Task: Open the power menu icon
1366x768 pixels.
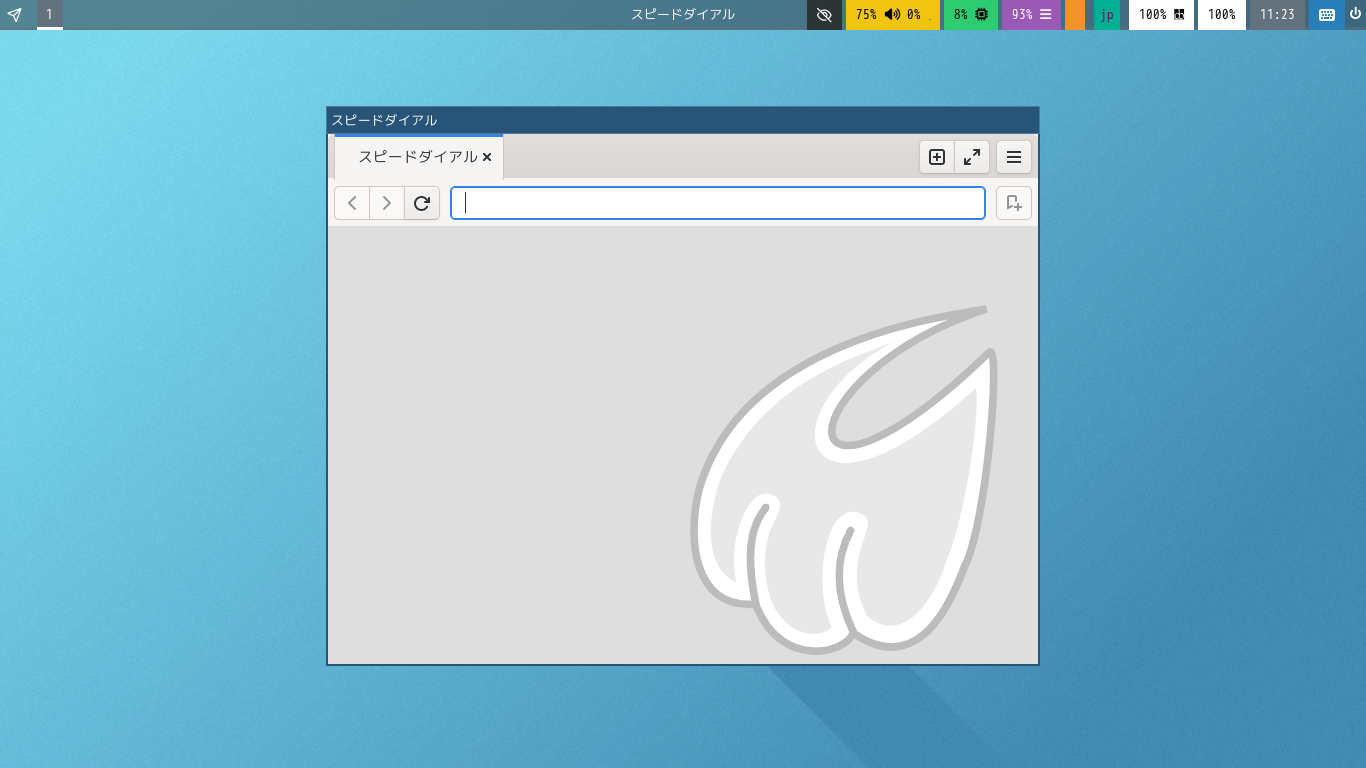Action: point(1355,15)
